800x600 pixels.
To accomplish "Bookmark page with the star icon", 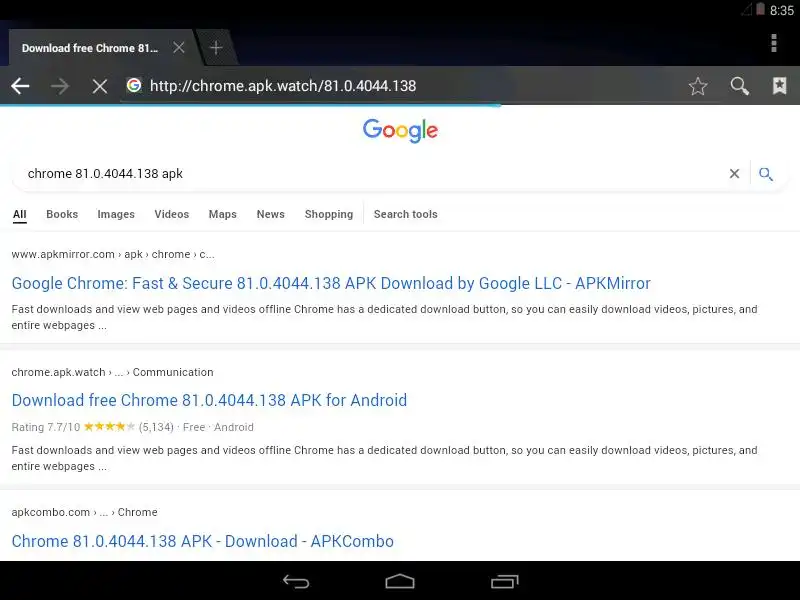I will (697, 86).
